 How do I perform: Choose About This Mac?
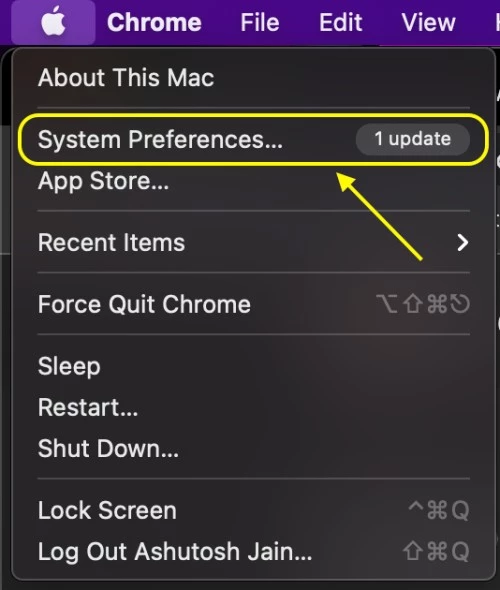pyautogui.click(x=254, y=78)
